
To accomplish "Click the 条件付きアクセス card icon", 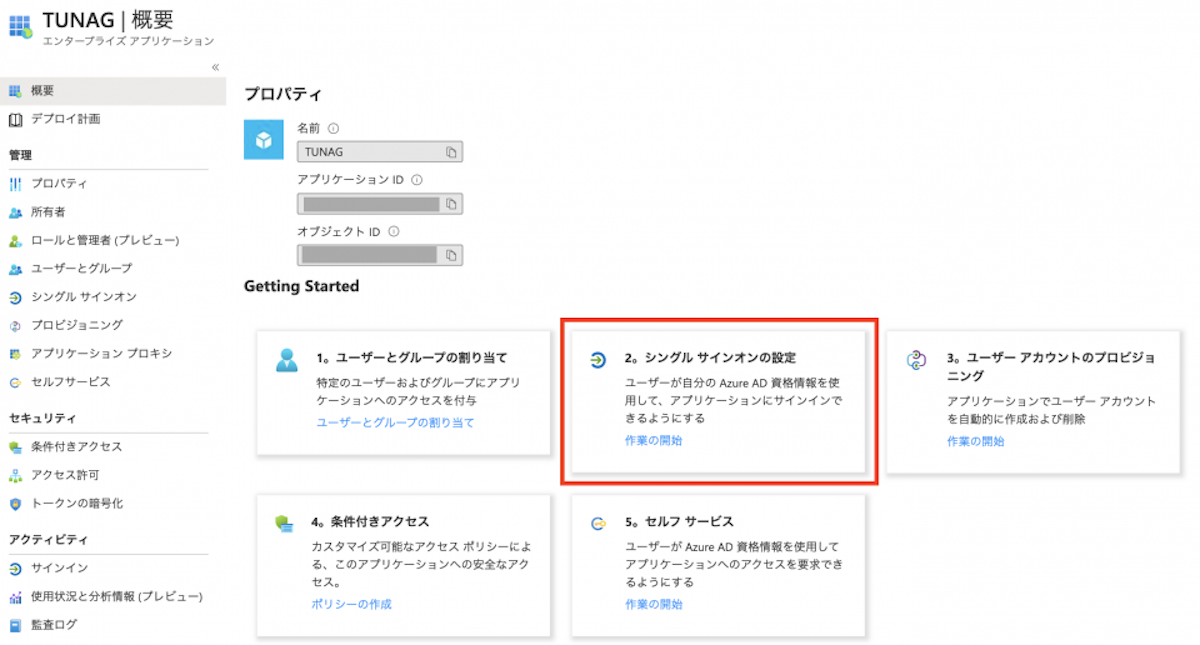I will tap(285, 523).
